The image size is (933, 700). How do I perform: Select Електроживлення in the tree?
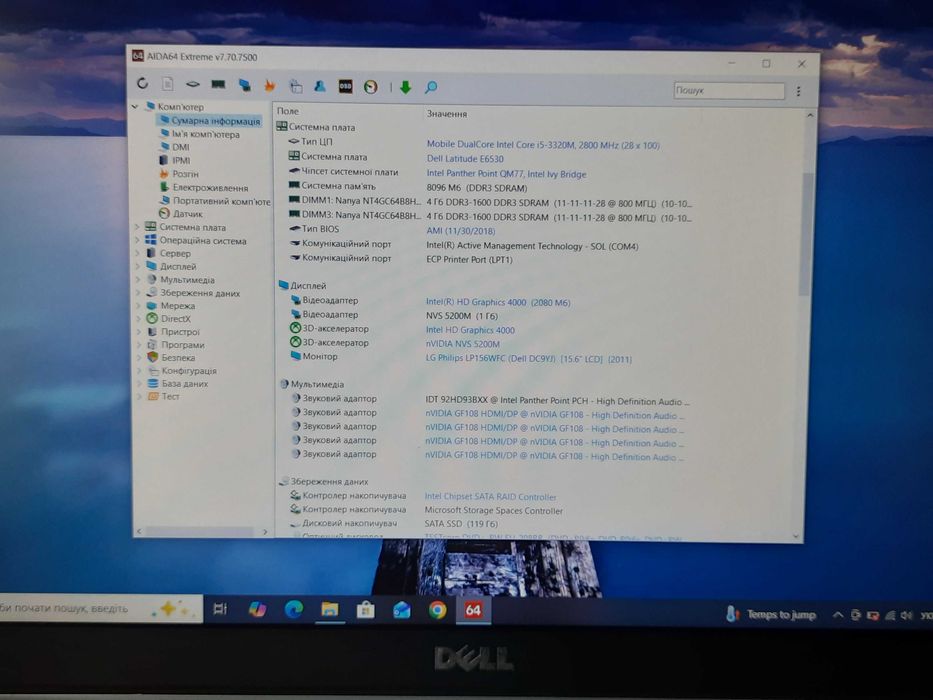[x=204, y=188]
